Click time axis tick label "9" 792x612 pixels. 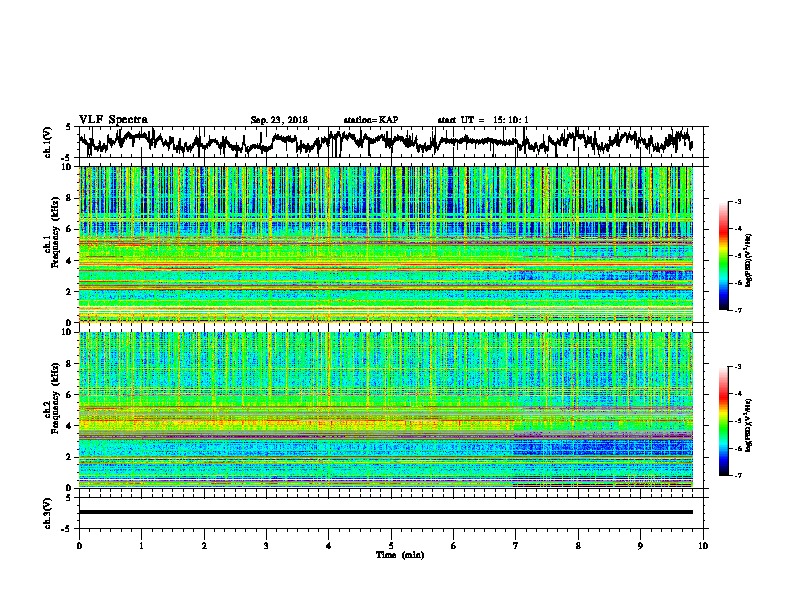click(x=640, y=546)
